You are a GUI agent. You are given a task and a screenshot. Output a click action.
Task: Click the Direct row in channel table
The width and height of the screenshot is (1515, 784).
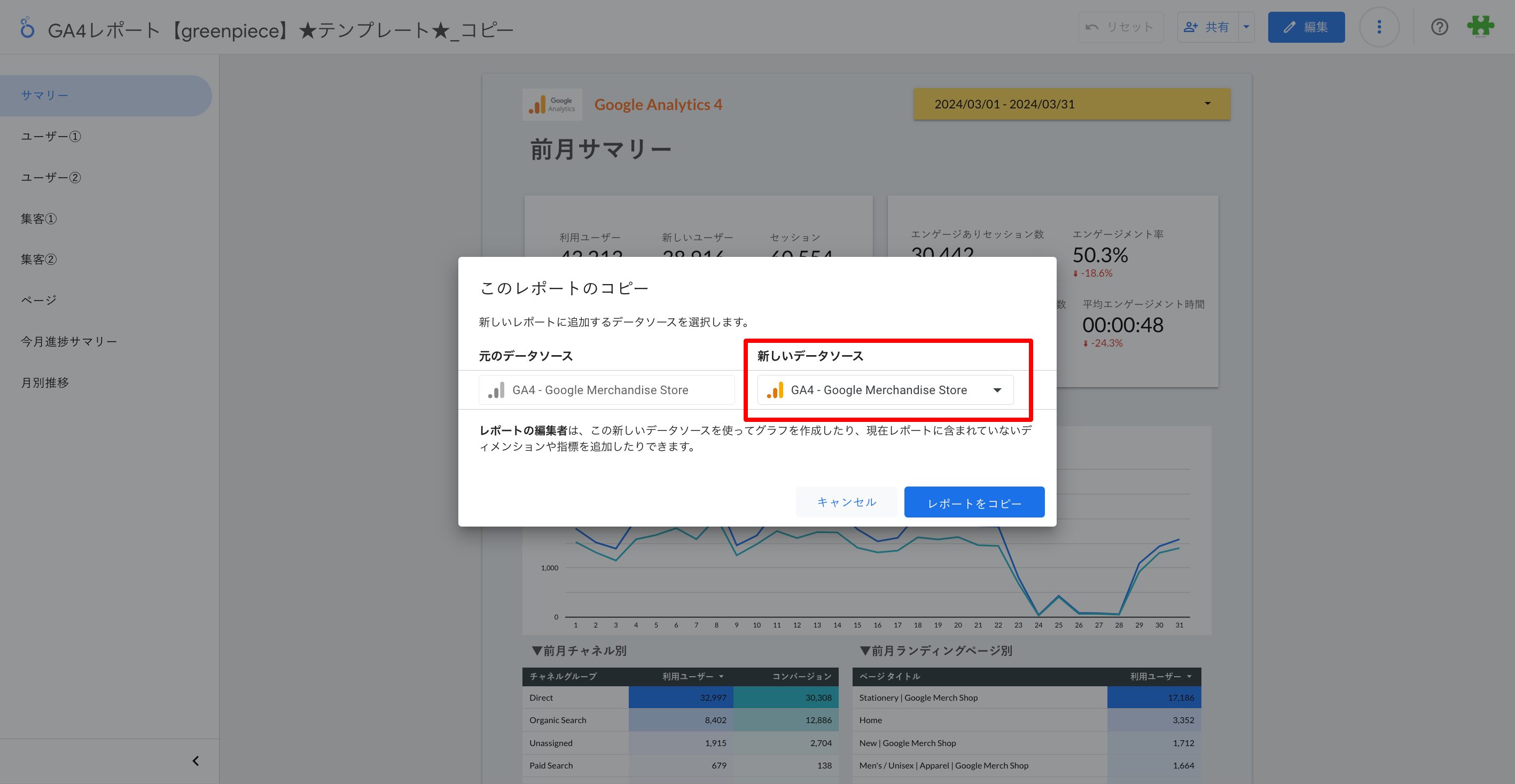681,697
